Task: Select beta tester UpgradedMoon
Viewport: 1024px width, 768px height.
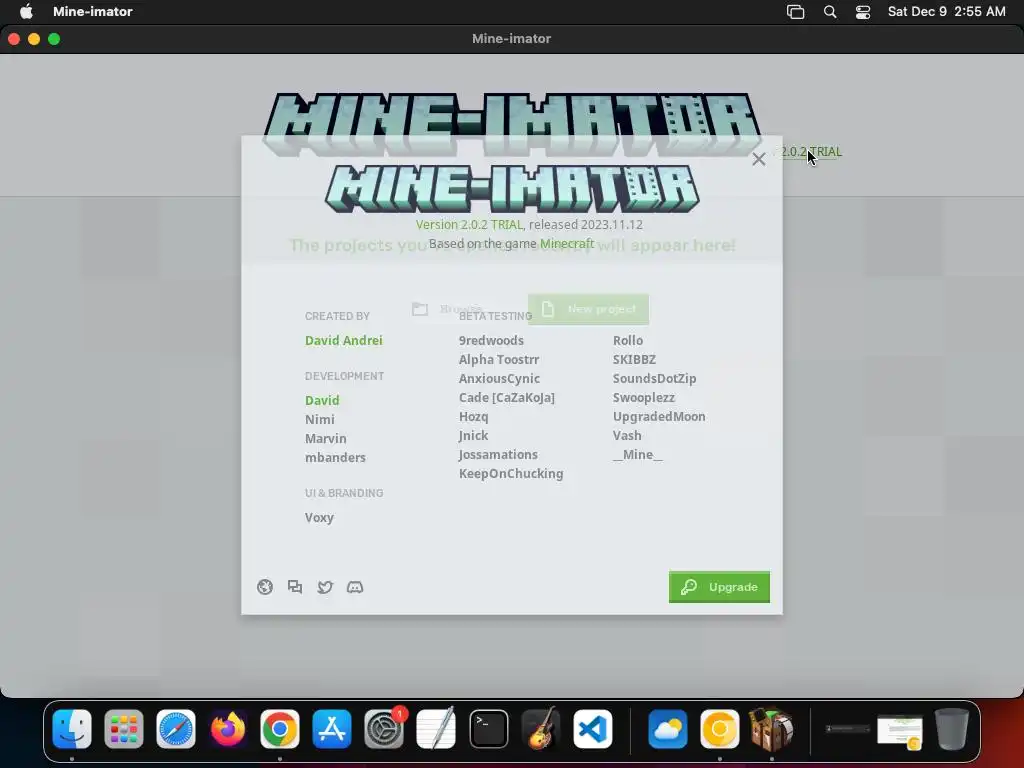Action: pos(659,416)
